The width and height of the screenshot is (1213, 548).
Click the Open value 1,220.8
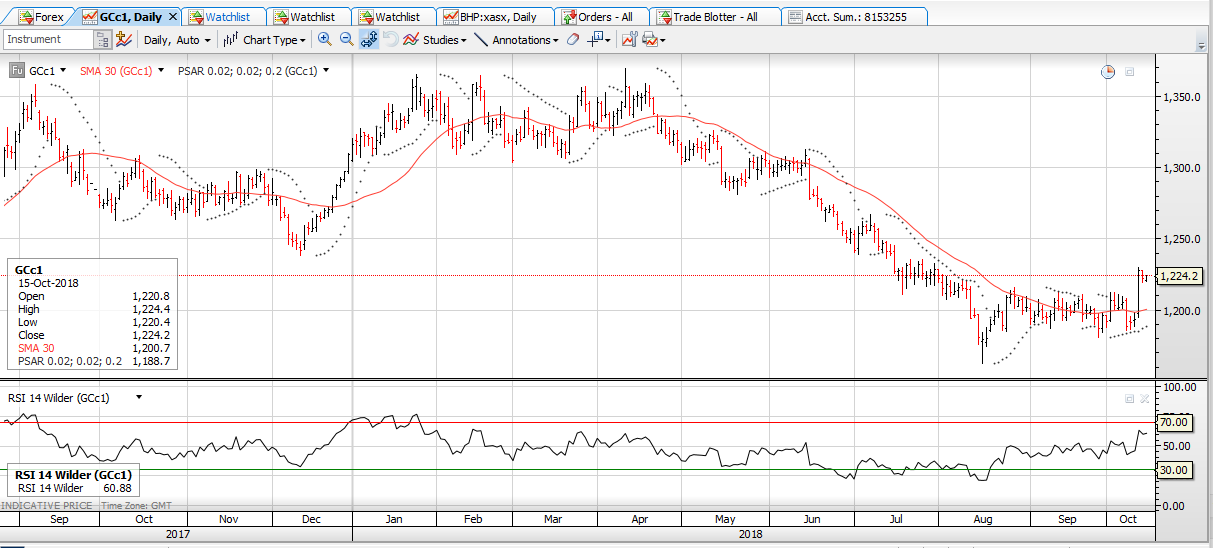[150, 296]
